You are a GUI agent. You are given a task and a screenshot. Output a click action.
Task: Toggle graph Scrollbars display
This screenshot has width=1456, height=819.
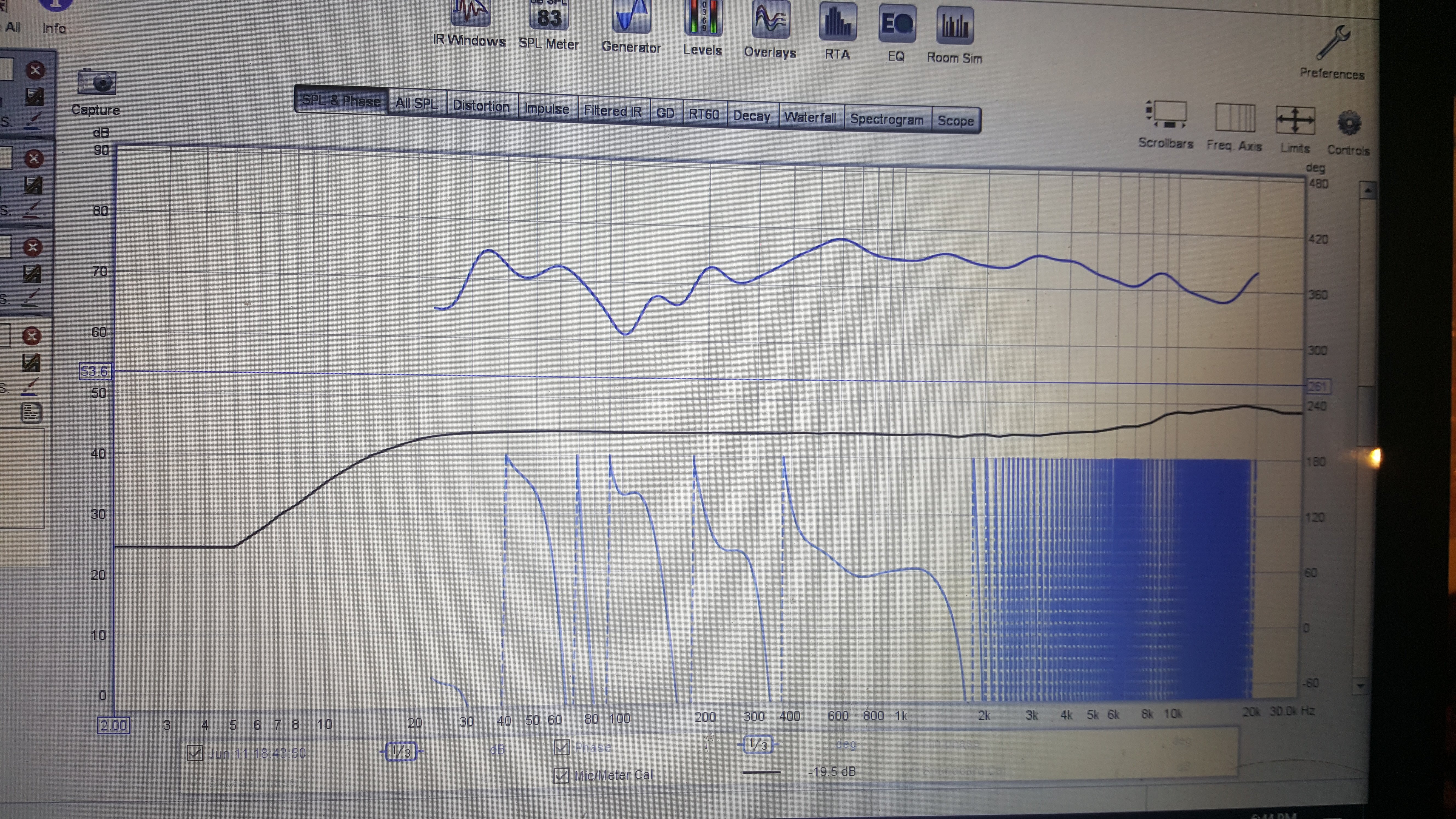(x=1167, y=125)
